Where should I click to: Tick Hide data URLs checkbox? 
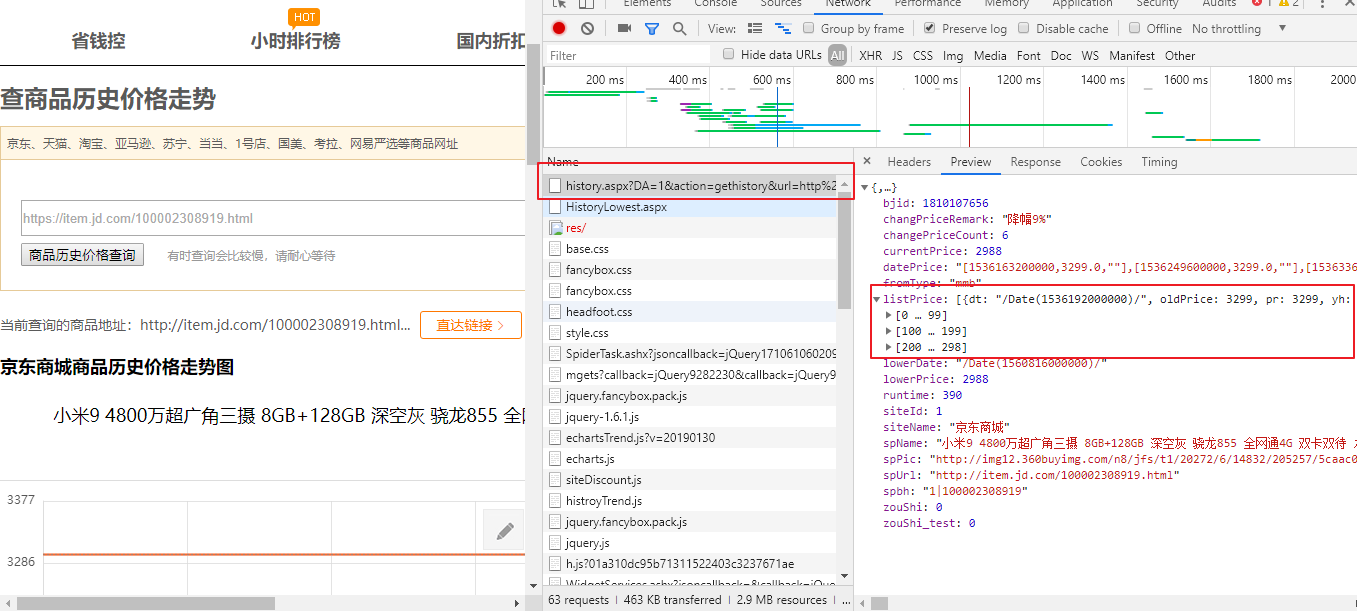click(729, 55)
